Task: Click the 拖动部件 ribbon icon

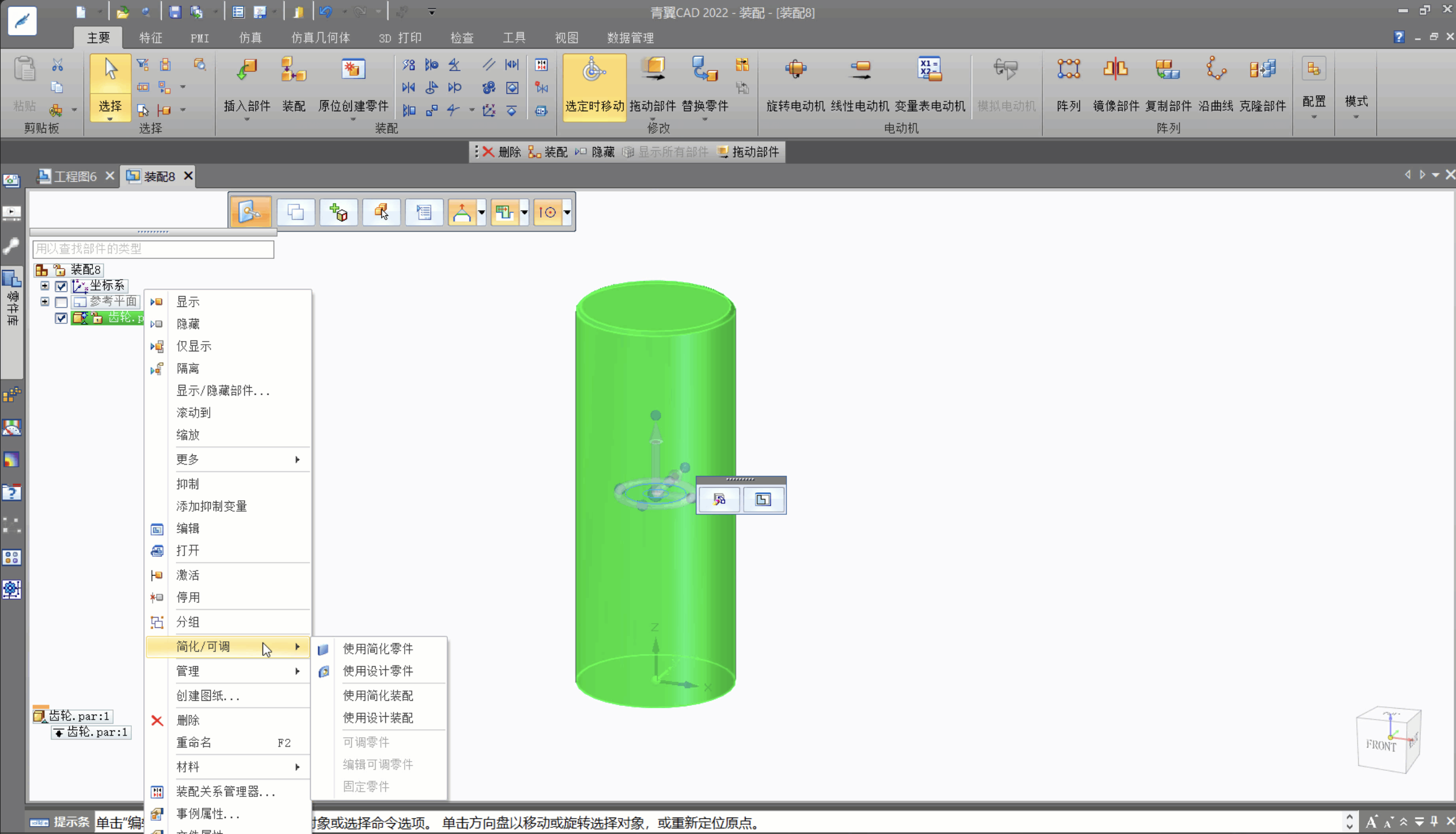Action: (x=653, y=69)
